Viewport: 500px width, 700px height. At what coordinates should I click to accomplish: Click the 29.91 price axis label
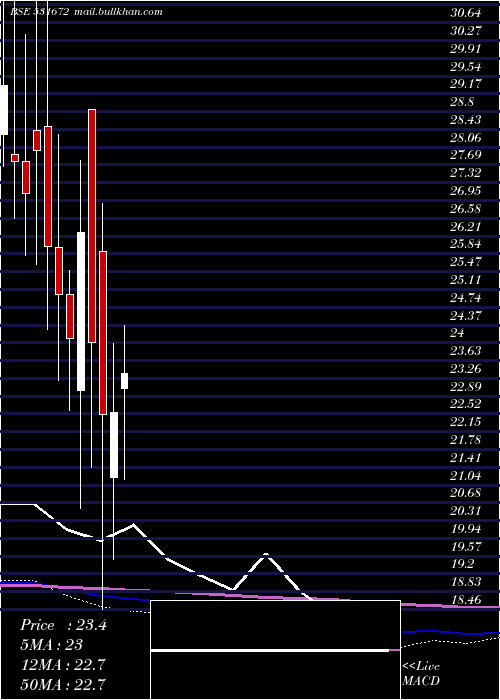click(466, 49)
